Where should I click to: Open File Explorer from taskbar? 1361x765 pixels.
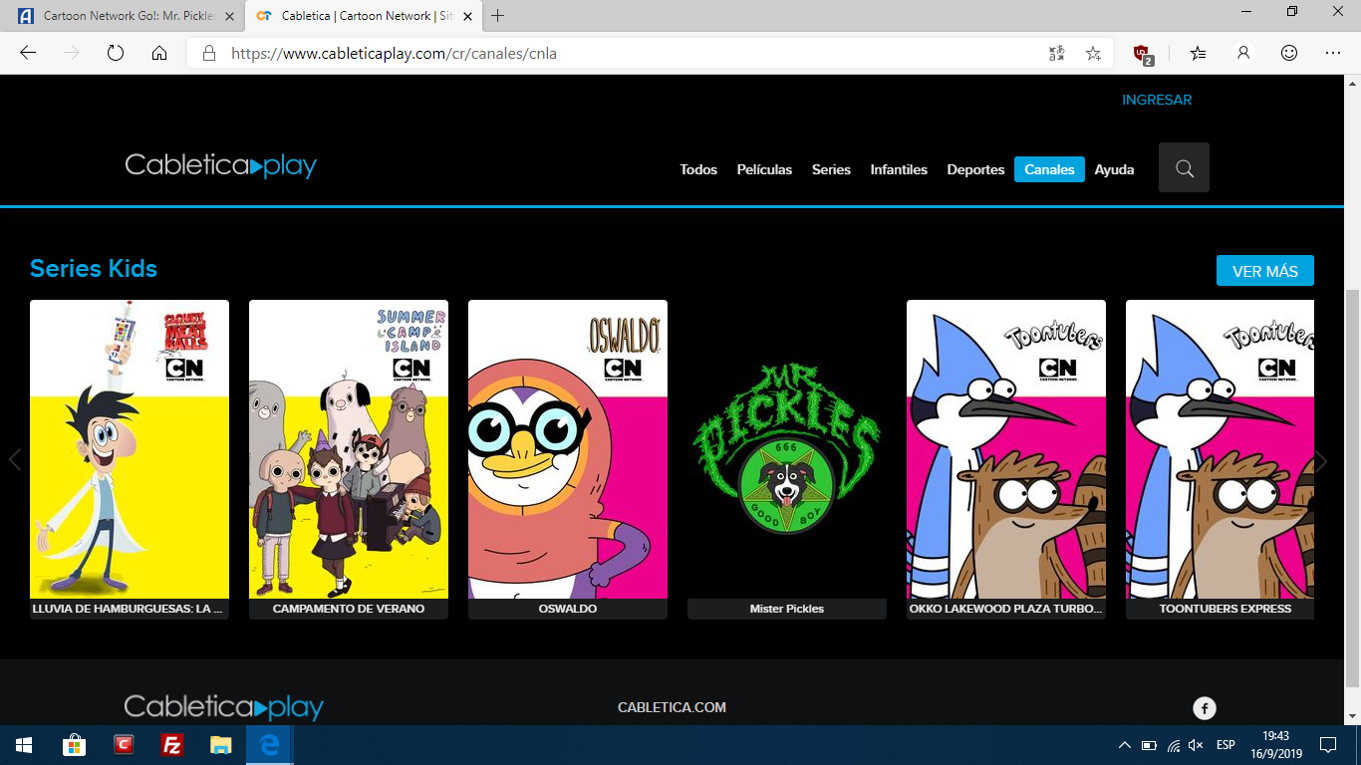(x=221, y=745)
